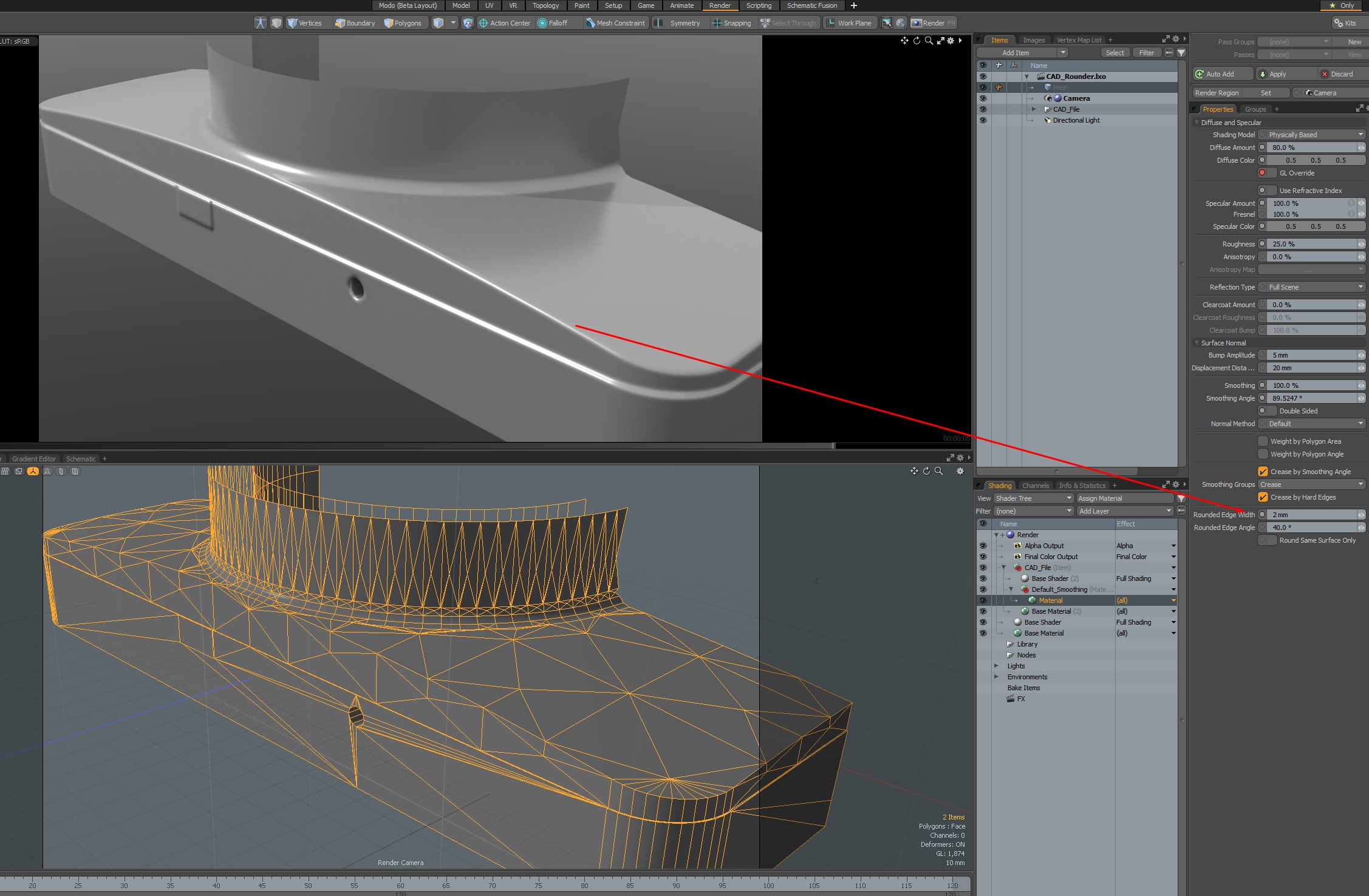
Task: Expand CAD_File item in tree
Action: pyautogui.click(x=1034, y=109)
